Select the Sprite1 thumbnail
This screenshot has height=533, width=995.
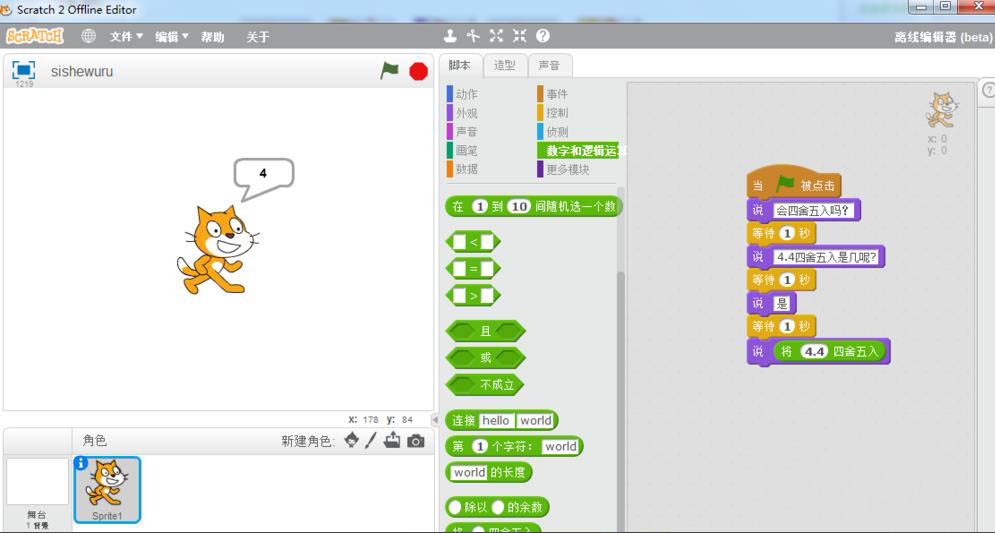point(107,490)
